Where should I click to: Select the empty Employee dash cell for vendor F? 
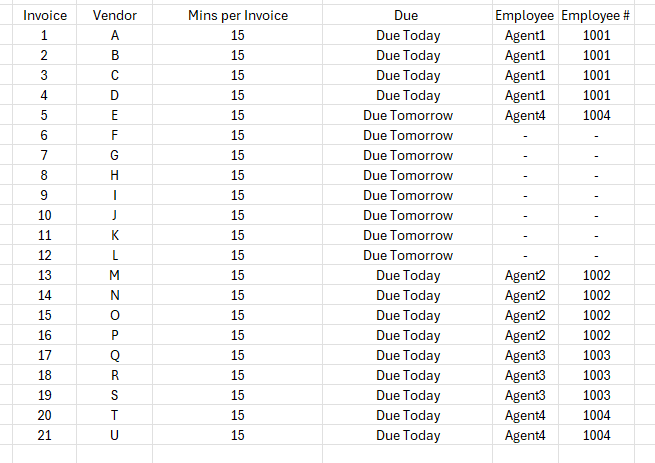click(525, 135)
